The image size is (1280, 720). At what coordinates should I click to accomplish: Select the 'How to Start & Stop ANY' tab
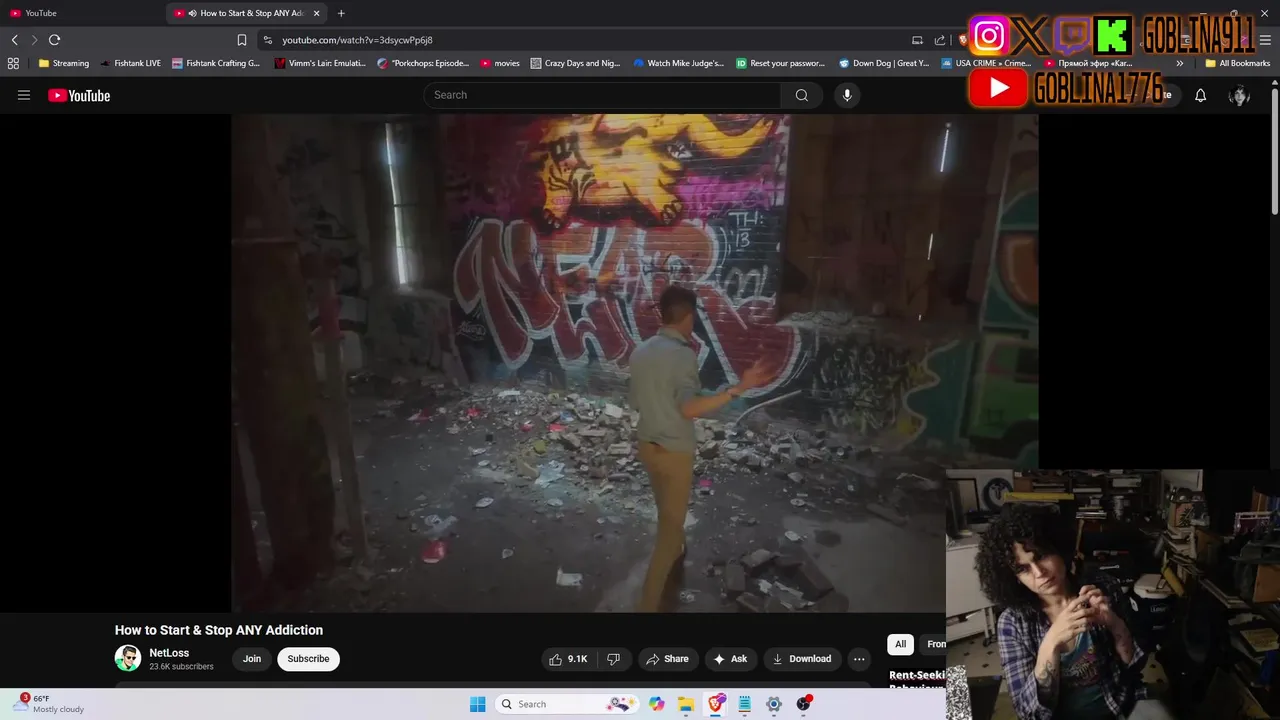point(247,13)
